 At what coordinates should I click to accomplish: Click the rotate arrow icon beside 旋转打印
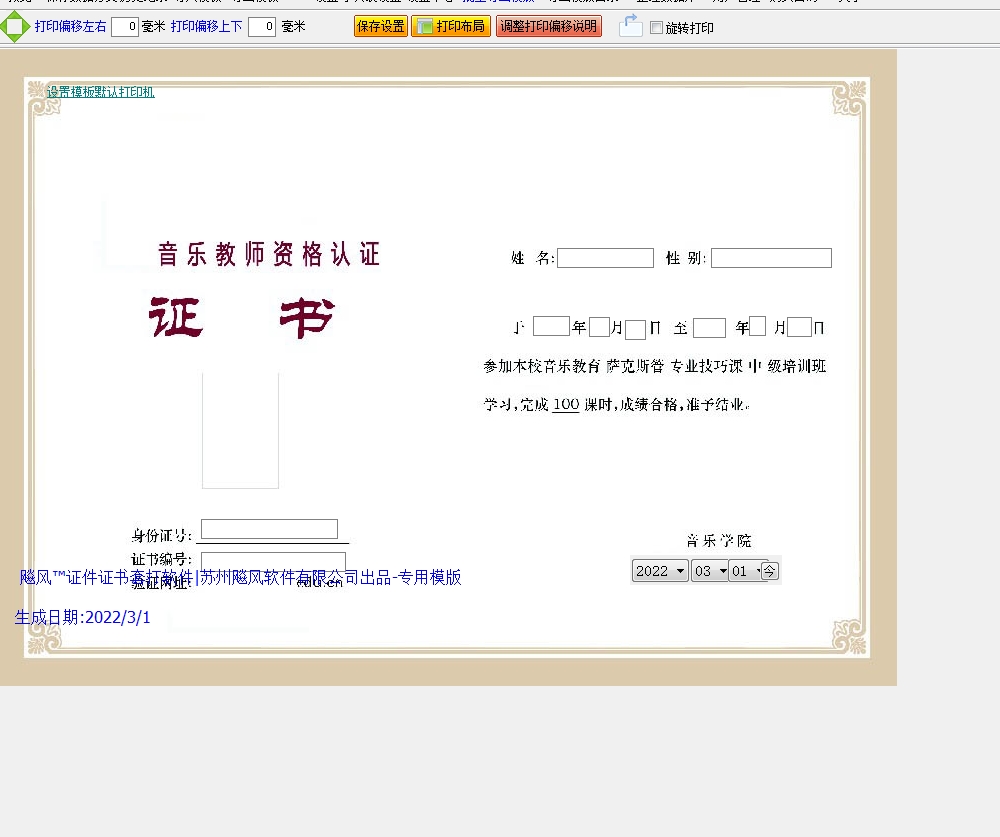(630, 26)
